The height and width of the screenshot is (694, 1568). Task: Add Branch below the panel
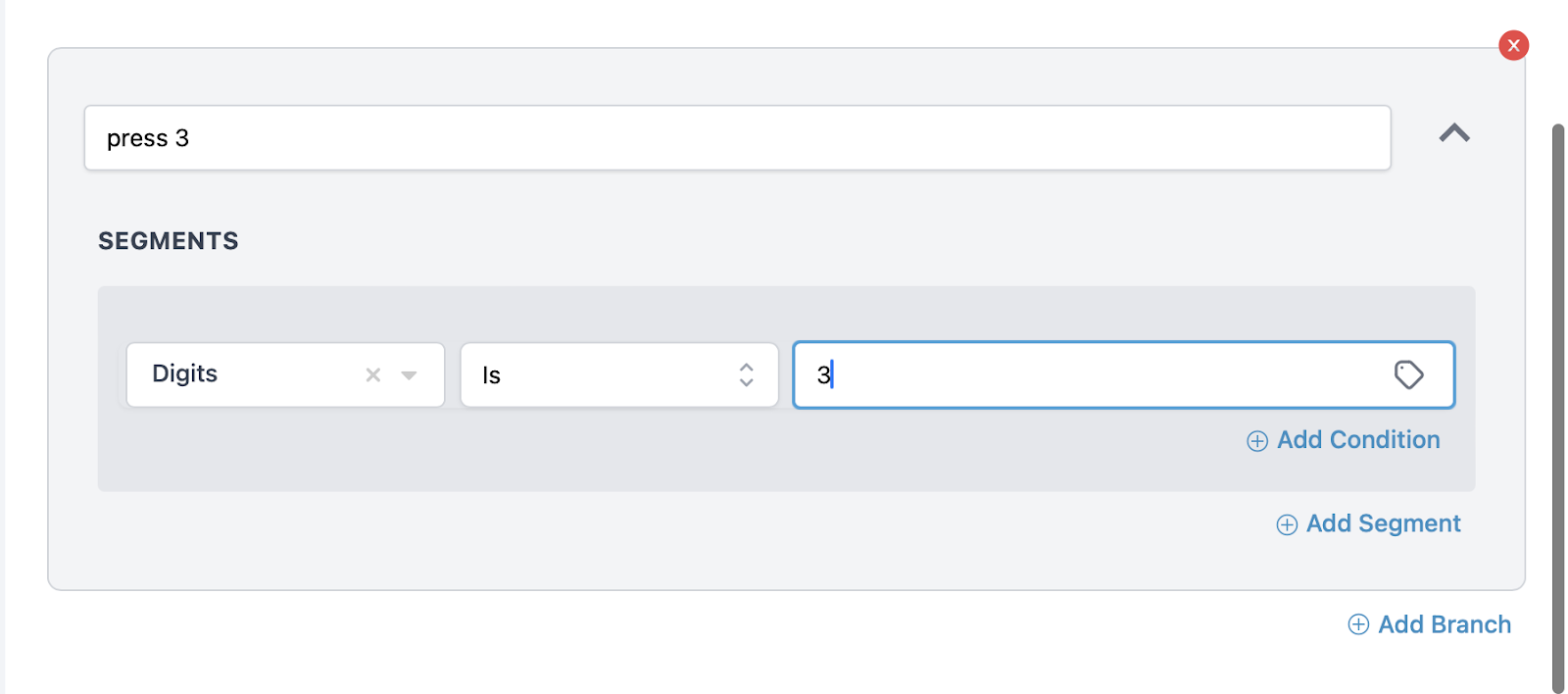coord(1430,624)
